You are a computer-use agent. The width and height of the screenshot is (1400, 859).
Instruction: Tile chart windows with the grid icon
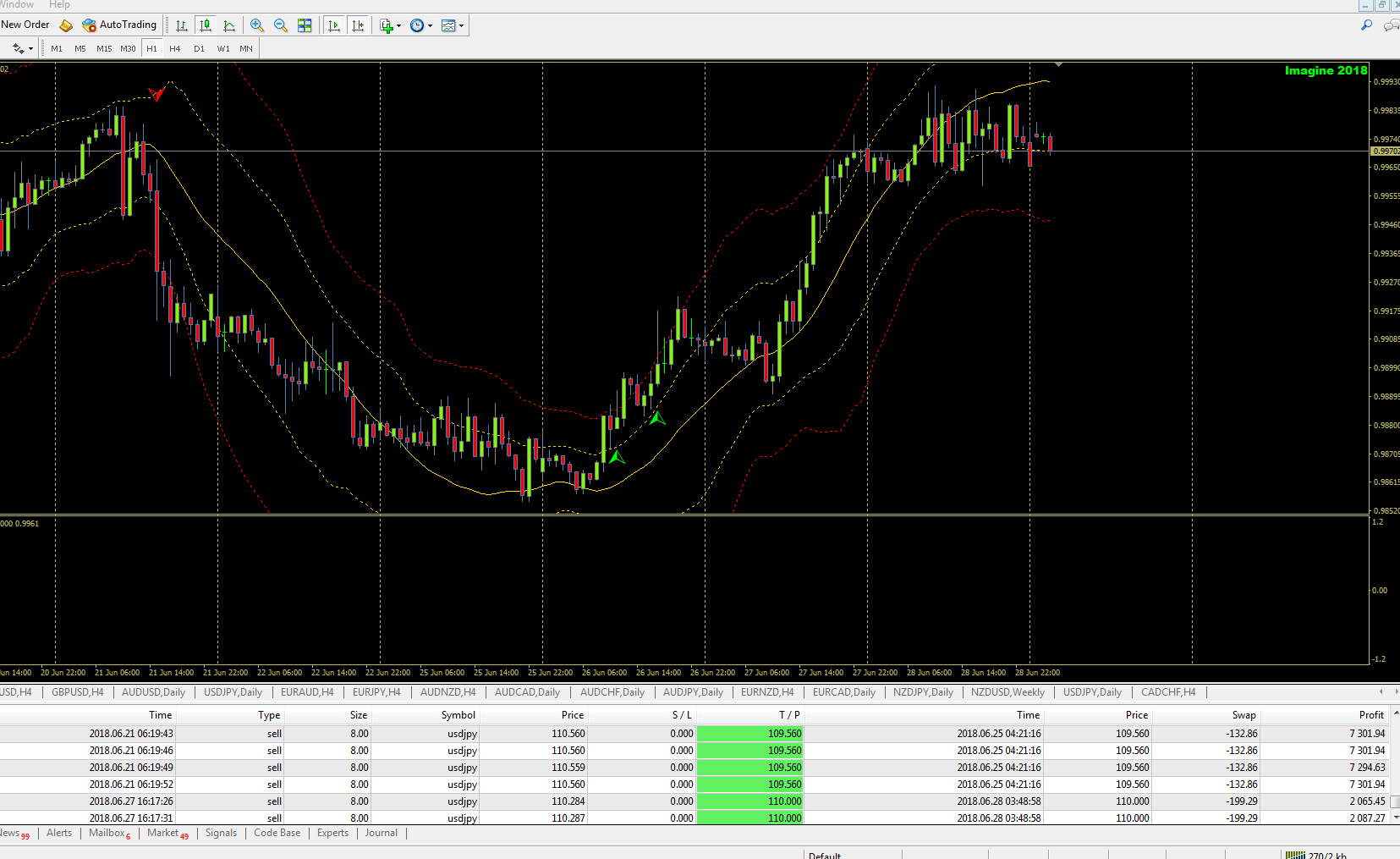(305, 25)
